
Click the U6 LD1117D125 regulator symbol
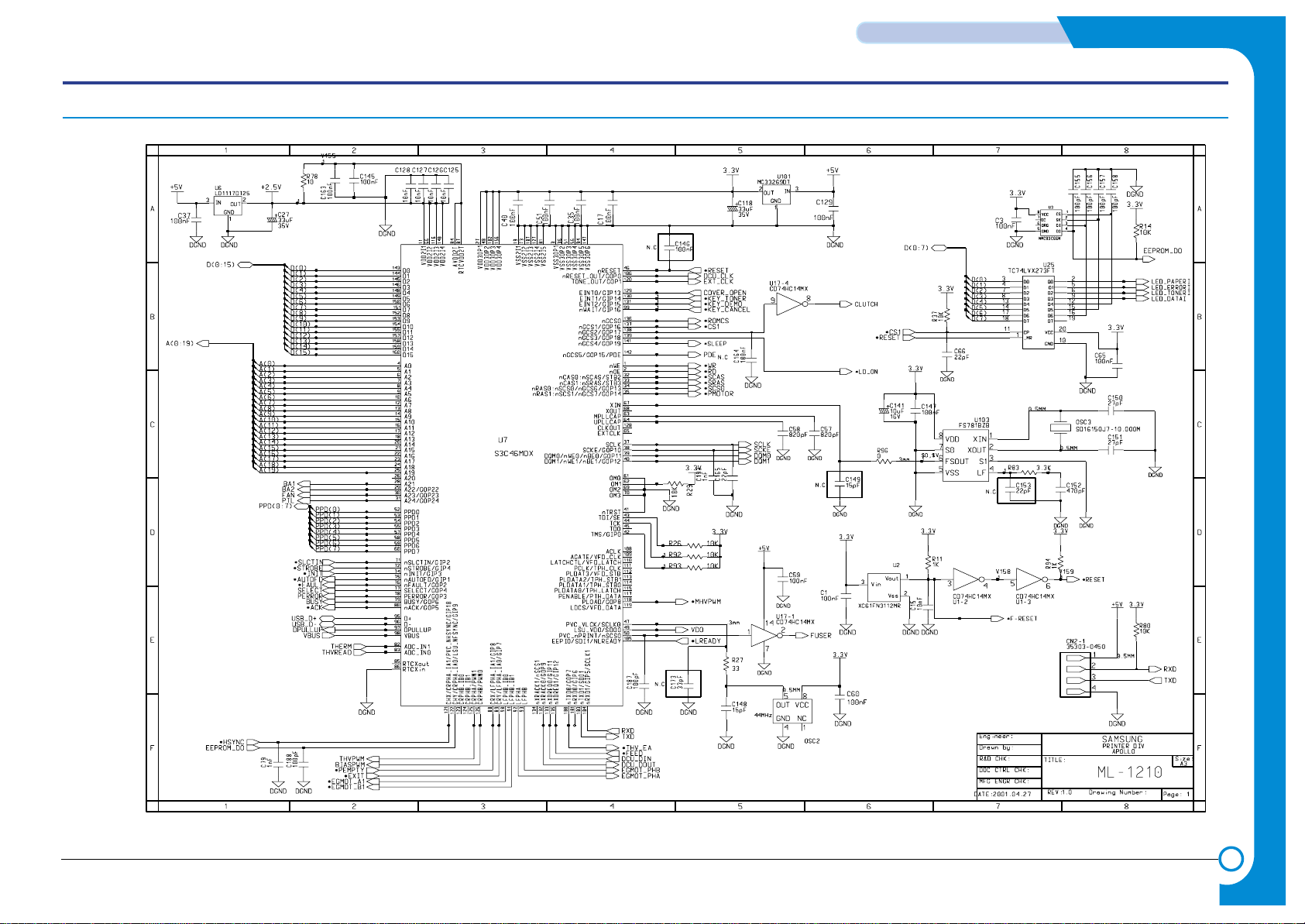229,207
